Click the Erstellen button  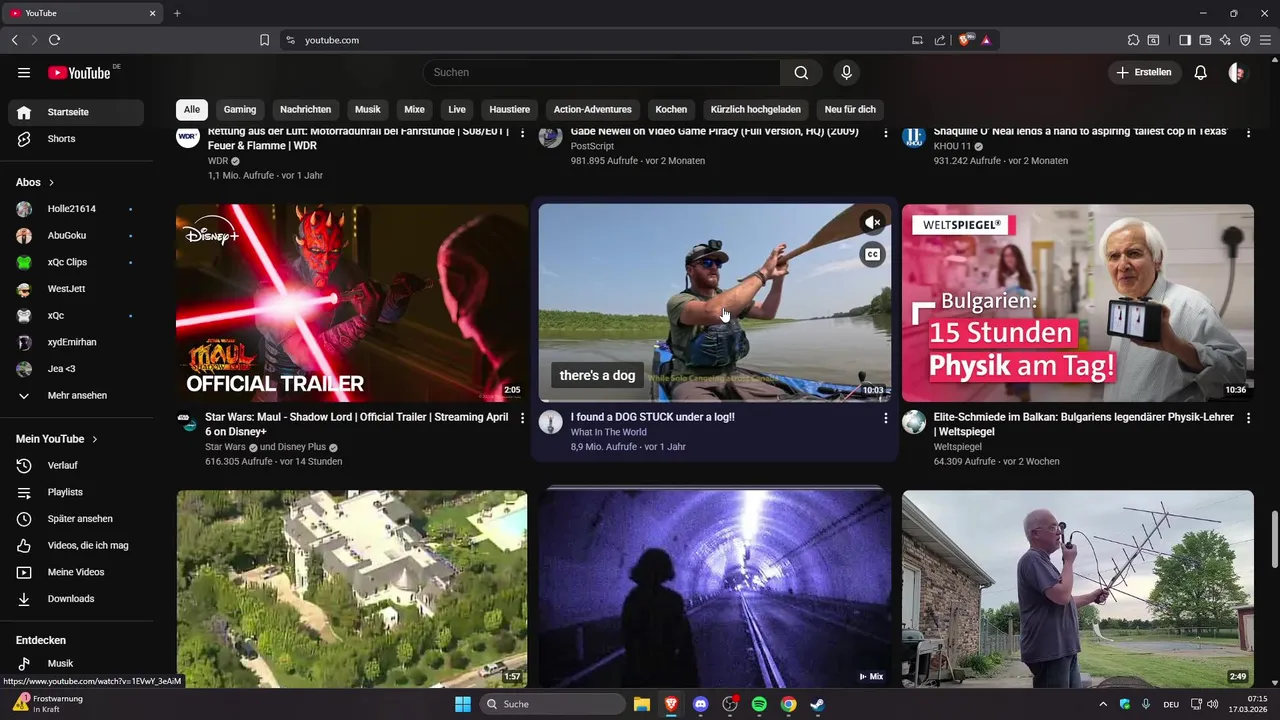1144,72
